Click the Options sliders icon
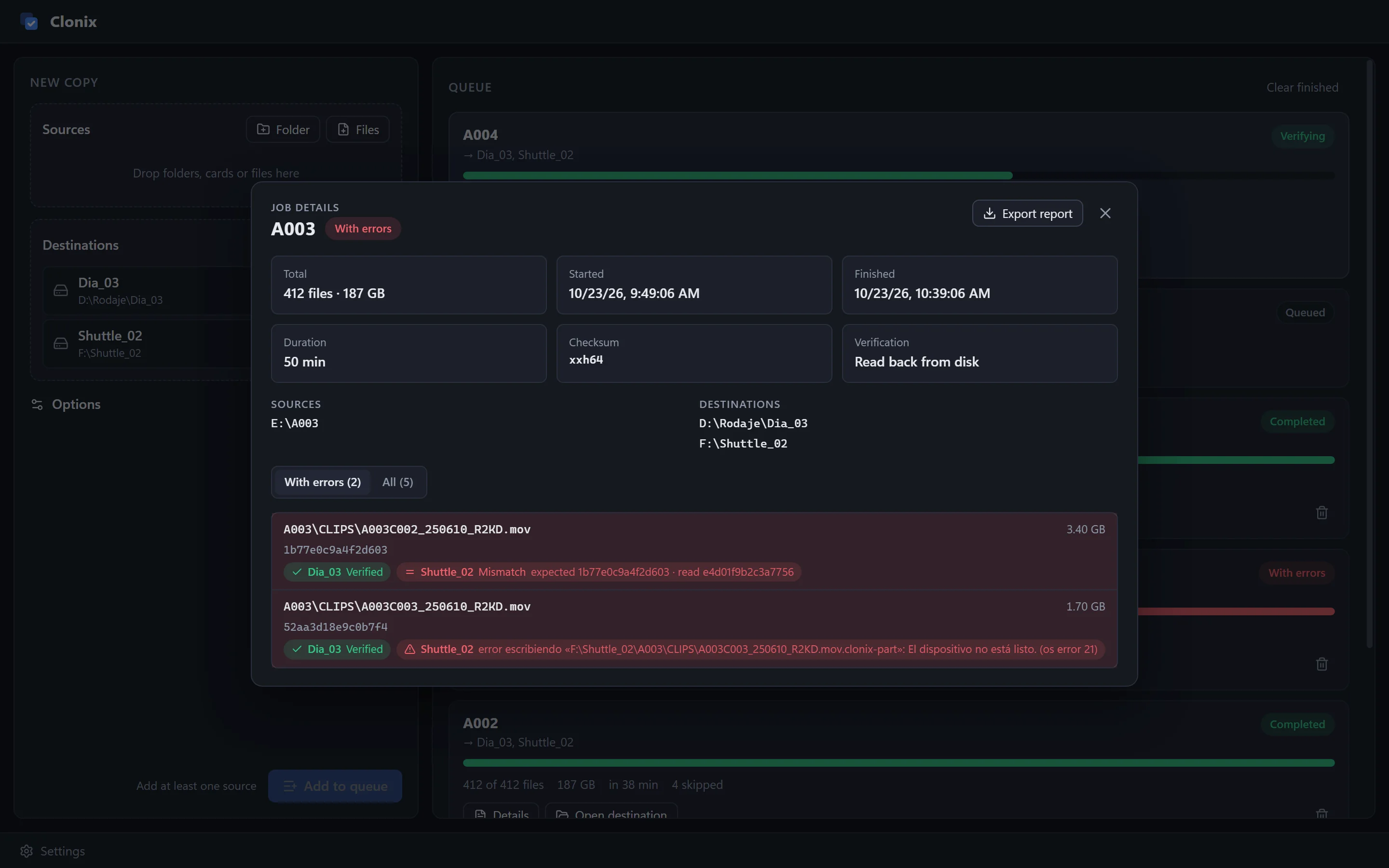Image resolution: width=1389 pixels, height=868 pixels. tap(37, 405)
